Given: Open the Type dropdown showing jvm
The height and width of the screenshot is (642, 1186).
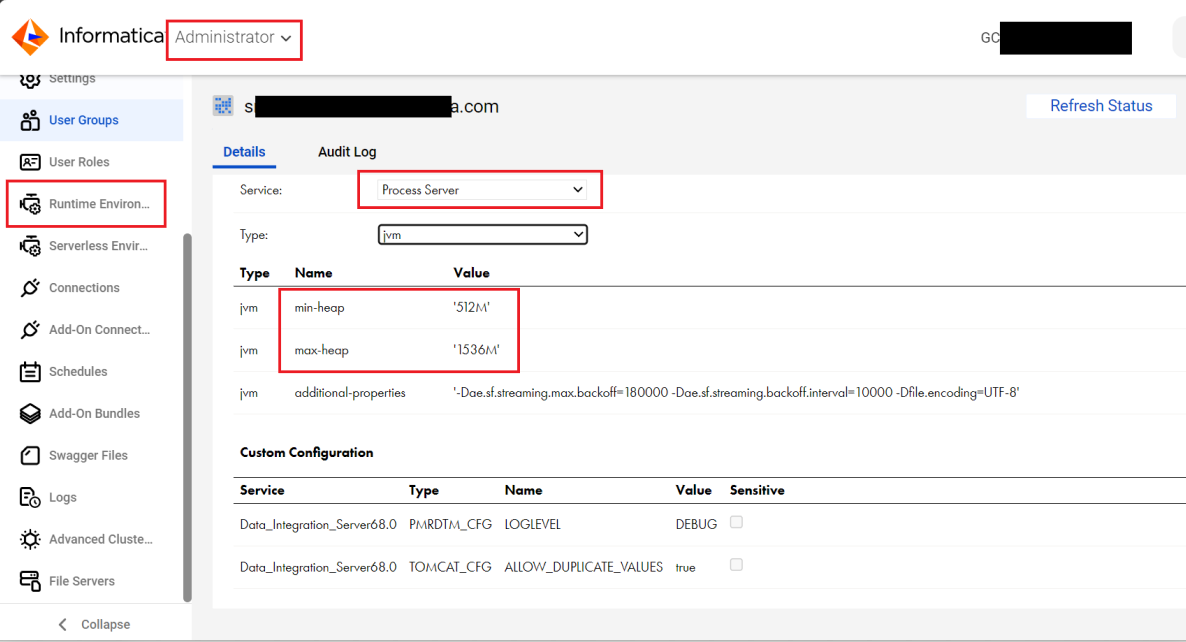Looking at the screenshot, I should [x=483, y=234].
